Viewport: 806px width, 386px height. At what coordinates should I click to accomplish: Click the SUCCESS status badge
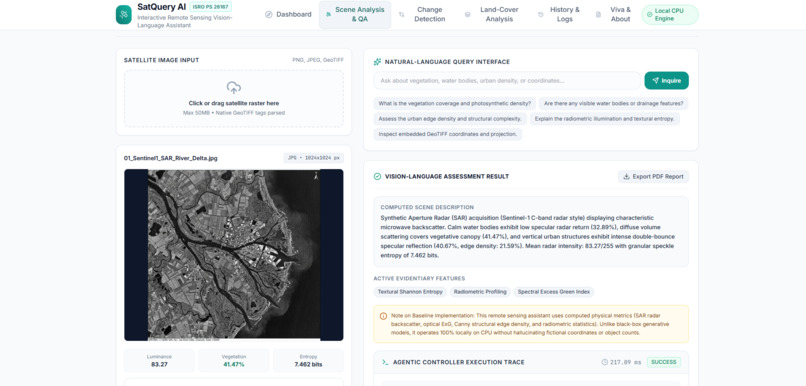[664, 362]
